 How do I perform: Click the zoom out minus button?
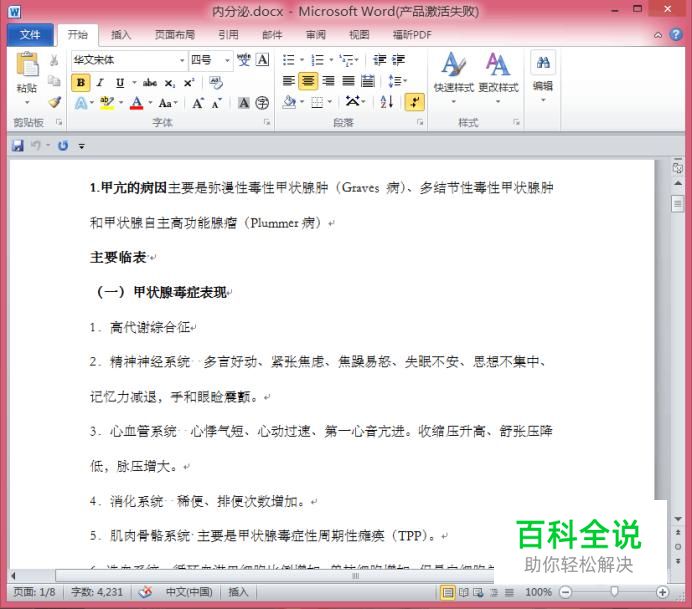point(565,592)
